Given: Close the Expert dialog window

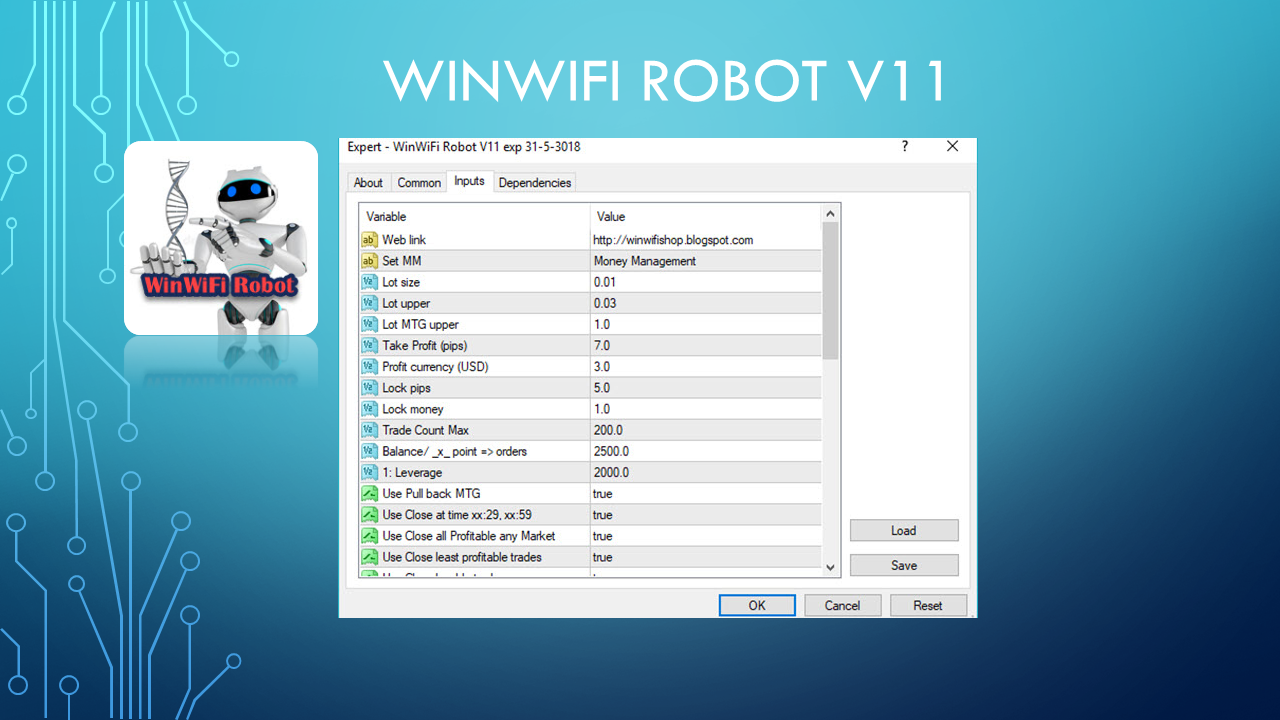Looking at the screenshot, I should coord(953,146).
